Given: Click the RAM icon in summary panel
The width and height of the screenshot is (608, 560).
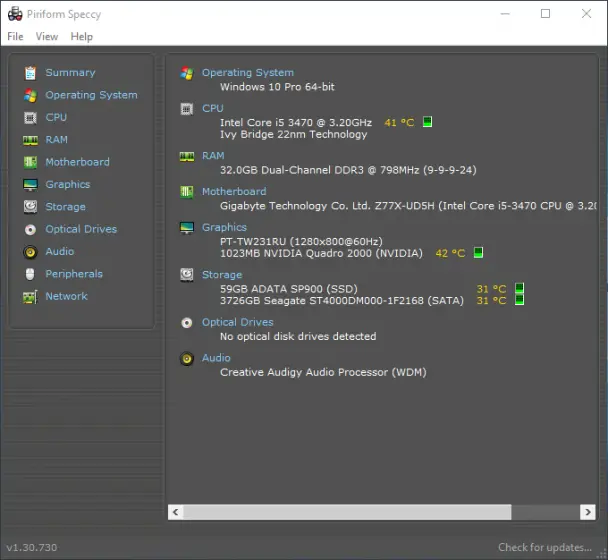Looking at the screenshot, I should click(187, 156).
